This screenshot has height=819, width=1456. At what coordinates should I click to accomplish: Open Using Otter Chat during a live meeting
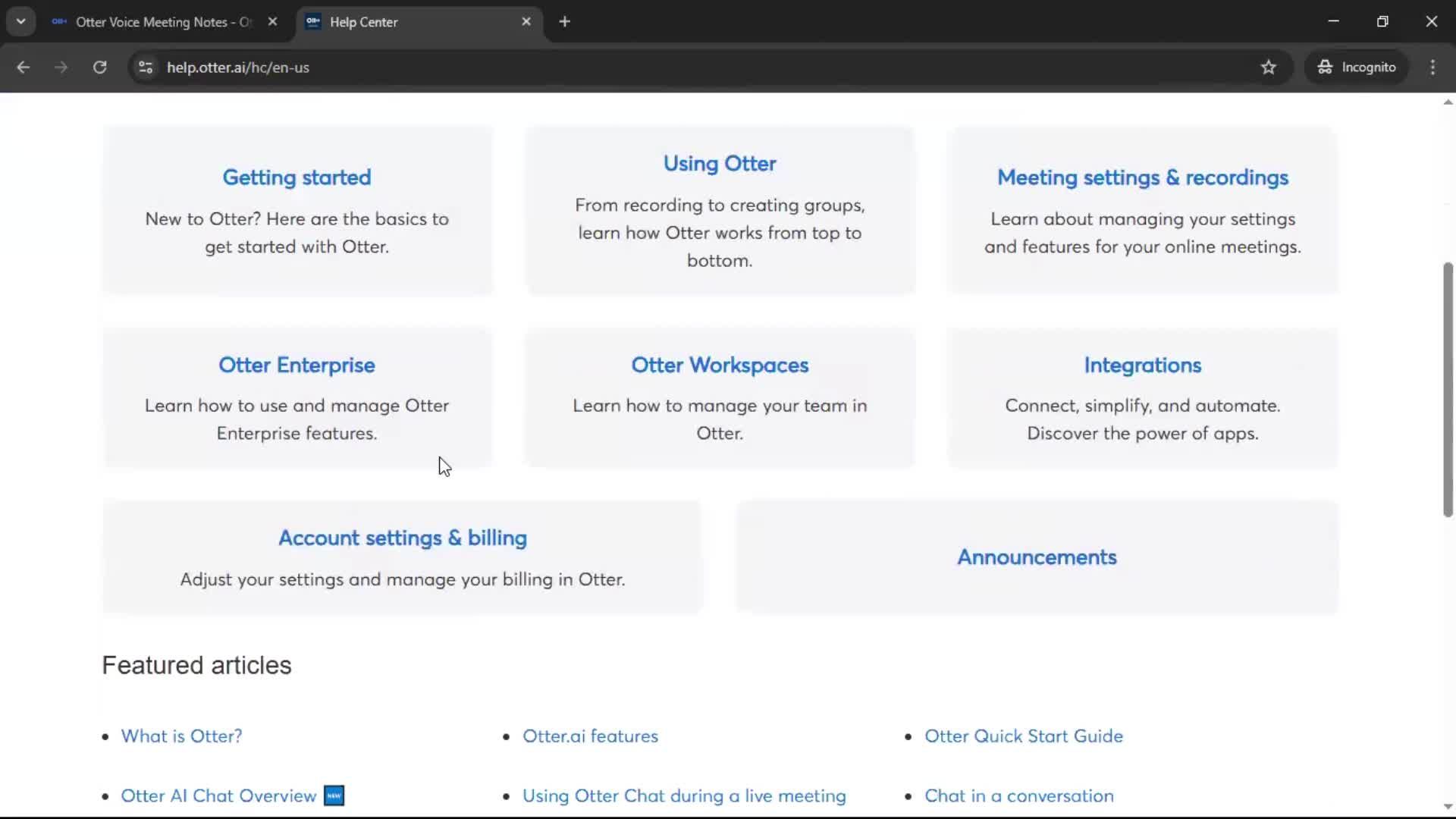tap(684, 796)
